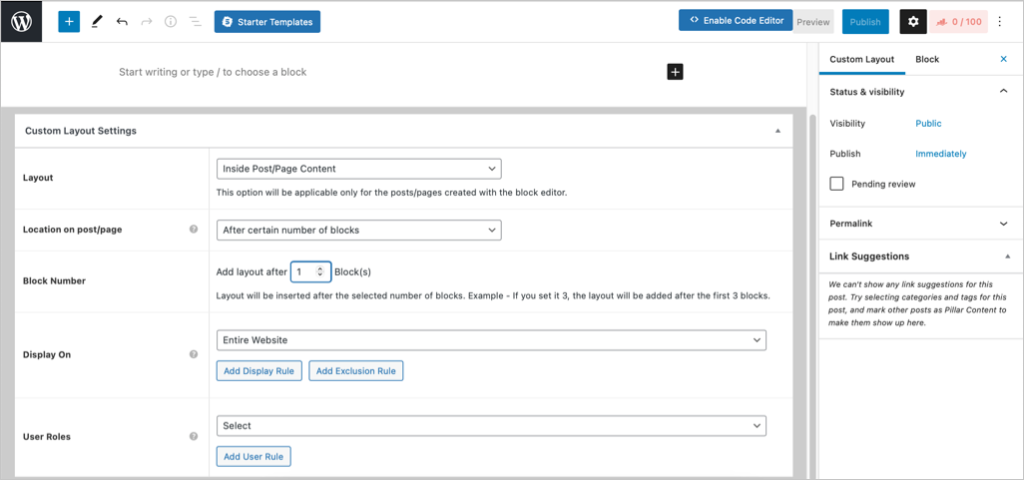Open the block inserter plus button
The image size is (1024, 480).
69,21
